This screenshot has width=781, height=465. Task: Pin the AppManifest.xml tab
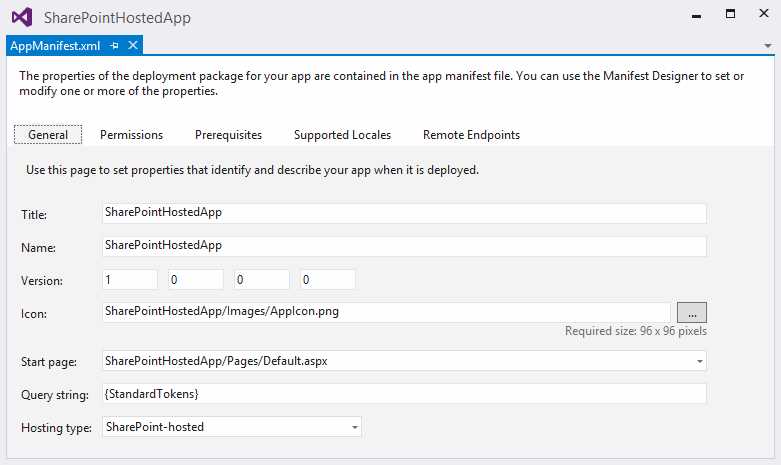click(x=114, y=46)
